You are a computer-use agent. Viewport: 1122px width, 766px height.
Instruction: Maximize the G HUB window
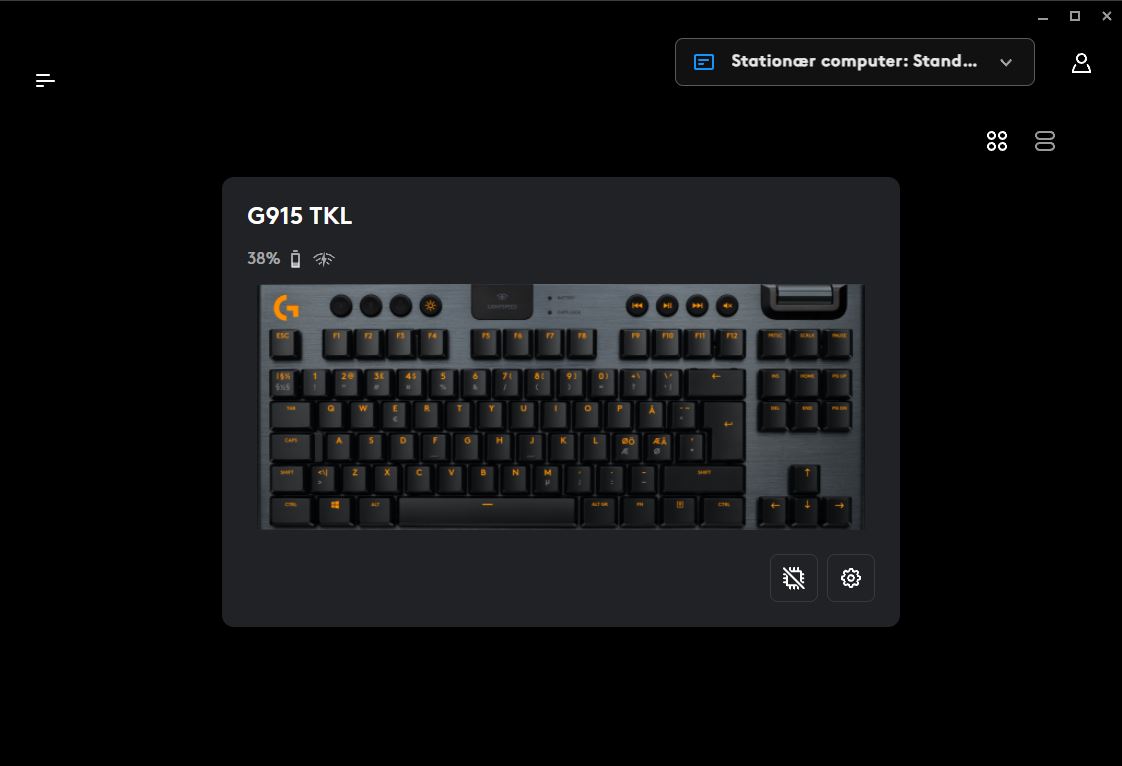click(x=1075, y=16)
